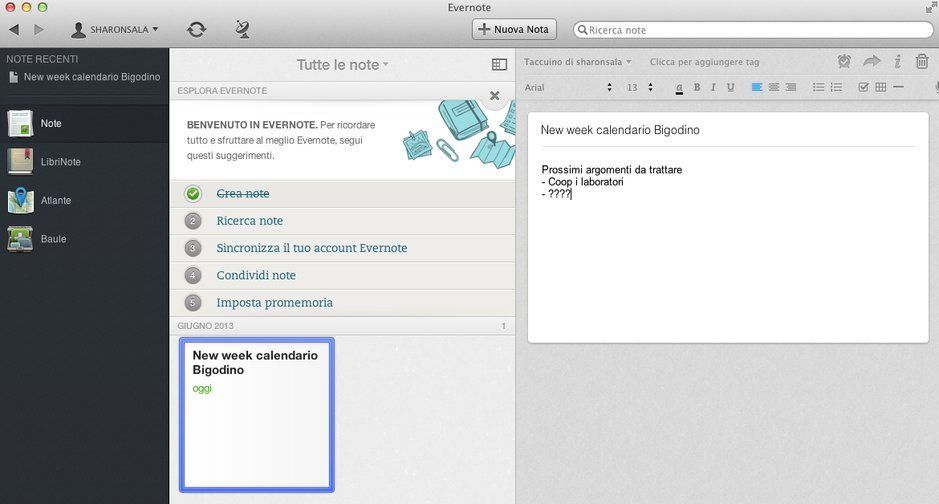Toggle italic formatting
The height and width of the screenshot is (504, 939).
(x=713, y=87)
